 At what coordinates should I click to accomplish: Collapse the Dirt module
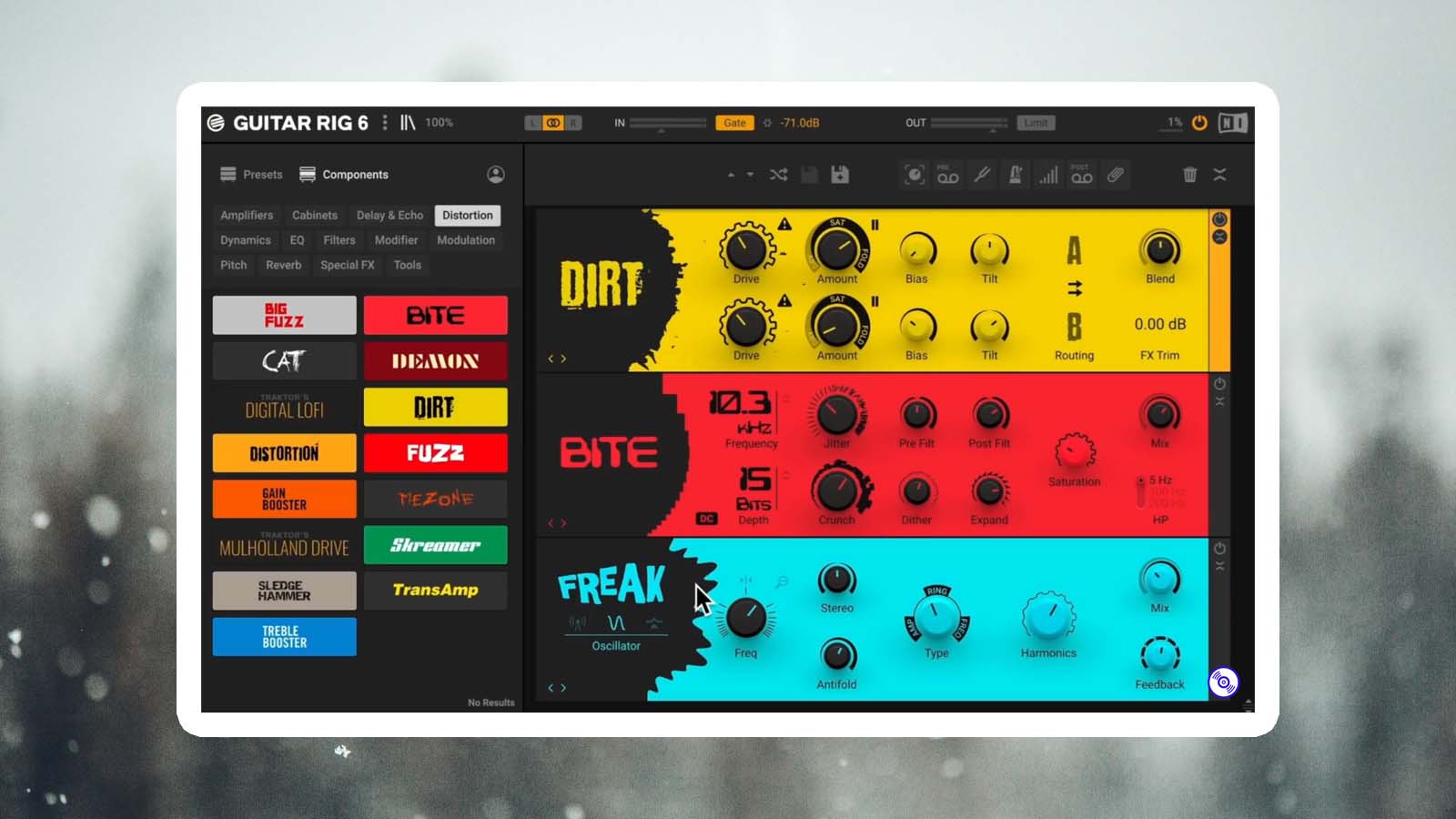1219,237
